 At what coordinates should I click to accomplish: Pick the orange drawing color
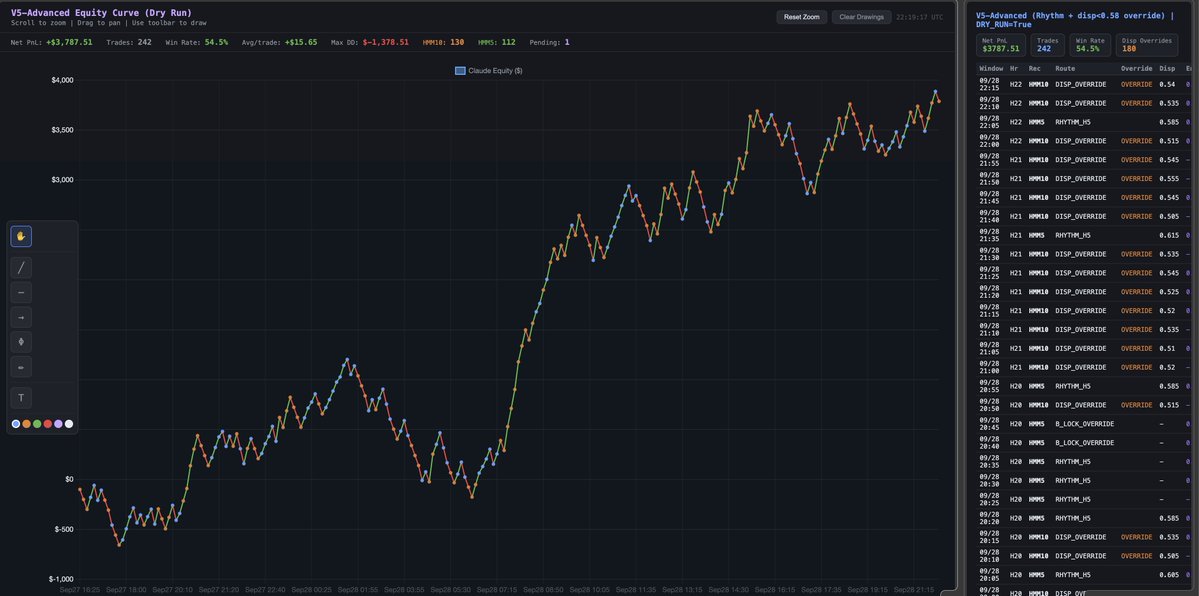click(x=27, y=424)
